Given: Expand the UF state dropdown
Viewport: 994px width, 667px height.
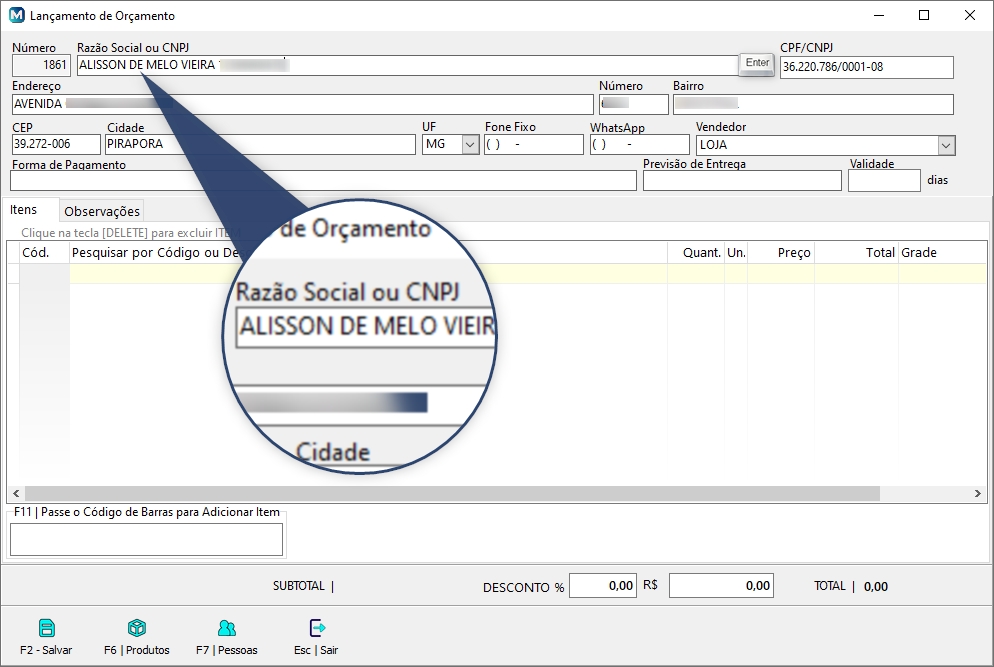Looking at the screenshot, I should click(x=470, y=145).
